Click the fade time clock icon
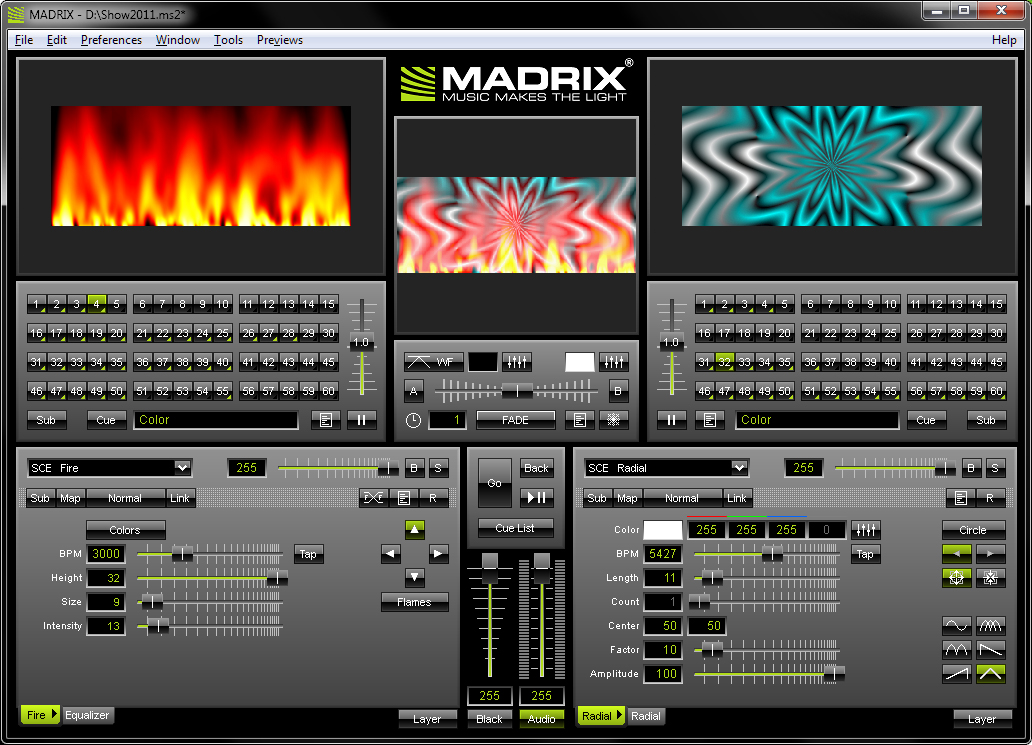This screenshot has width=1032, height=745. click(413, 420)
